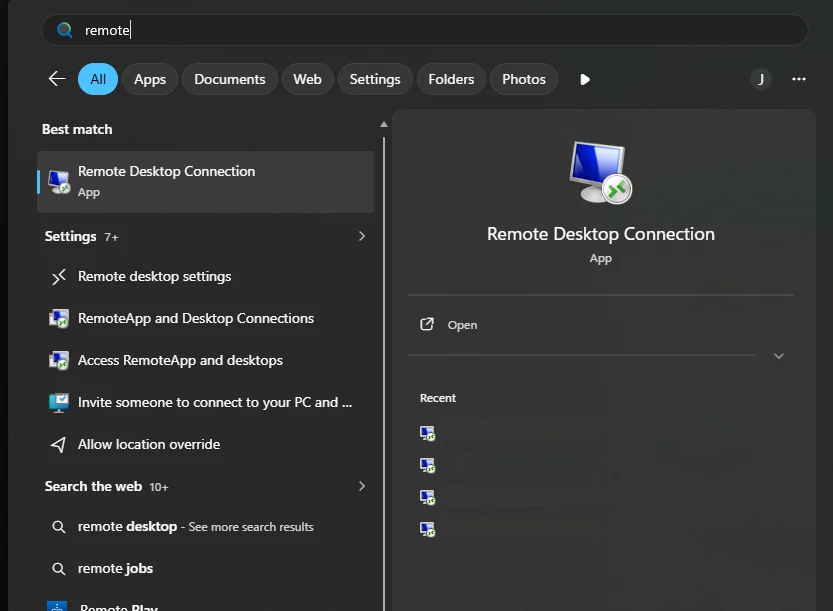Click the Settings section heading

(x=70, y=236)
